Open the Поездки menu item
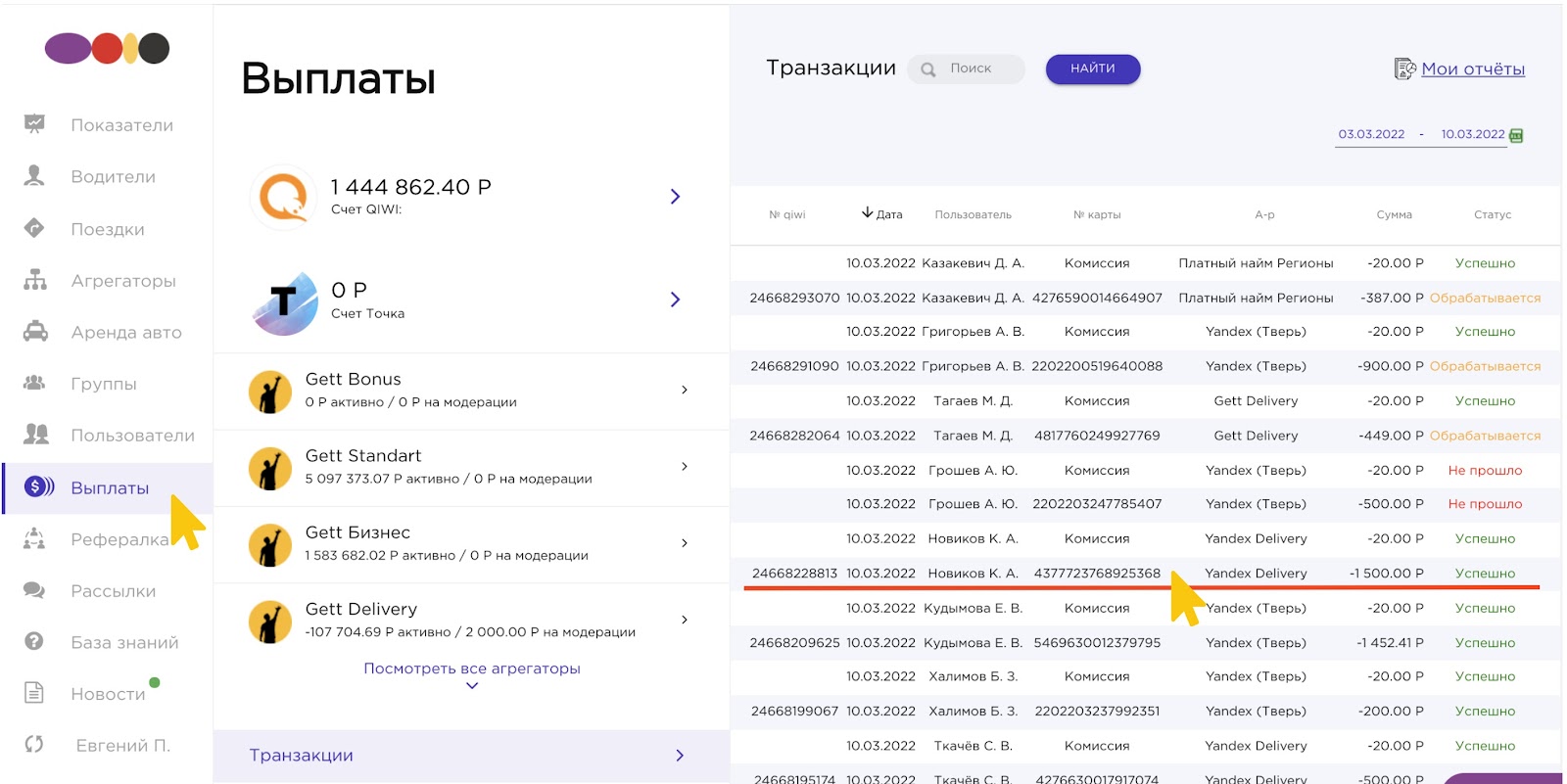The width and height of the screenshot is (1567, 784). point(108,229)
